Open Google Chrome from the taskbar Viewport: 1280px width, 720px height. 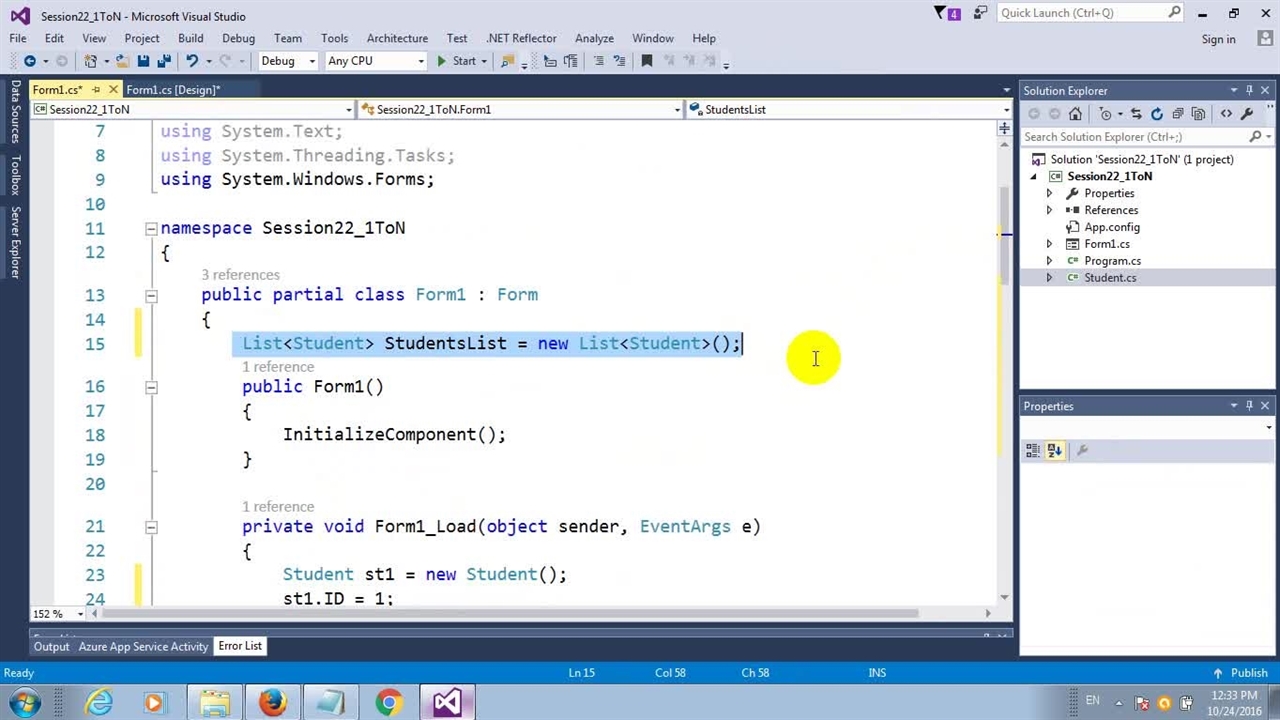pyautogui.click(x=388, y=703)
